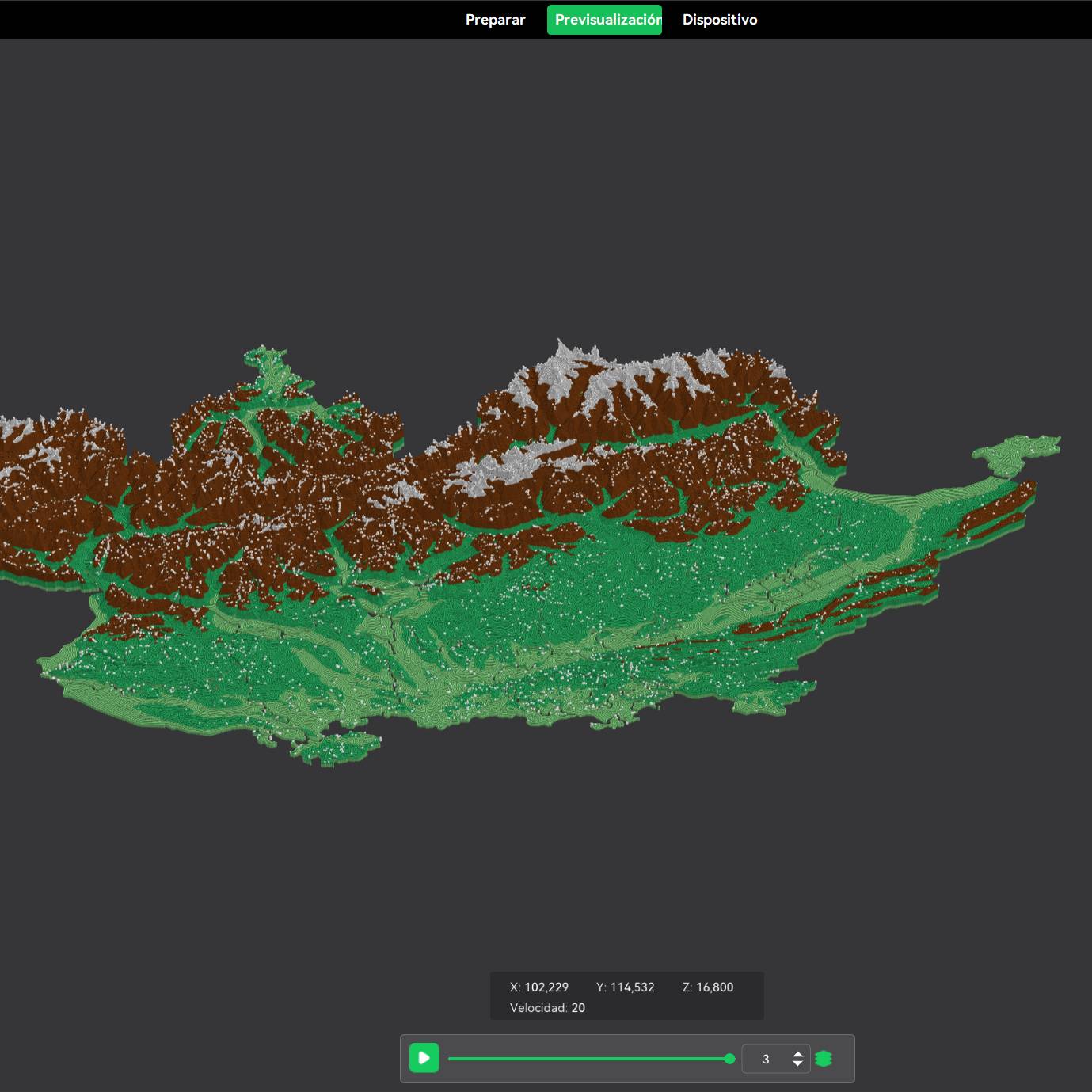Click the middle of the layer slider track
The image size is (1092, 1092).
(x=590, y=1057)
